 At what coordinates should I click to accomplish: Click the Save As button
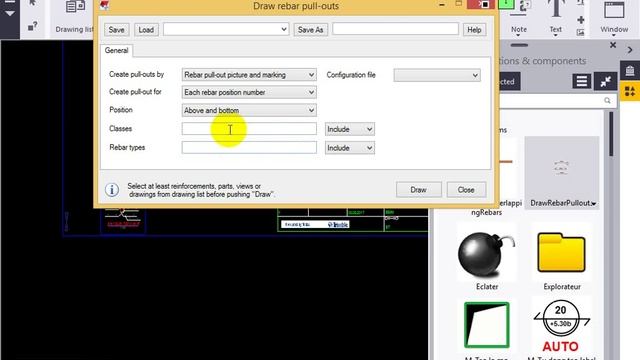click(x=310, y=30)
